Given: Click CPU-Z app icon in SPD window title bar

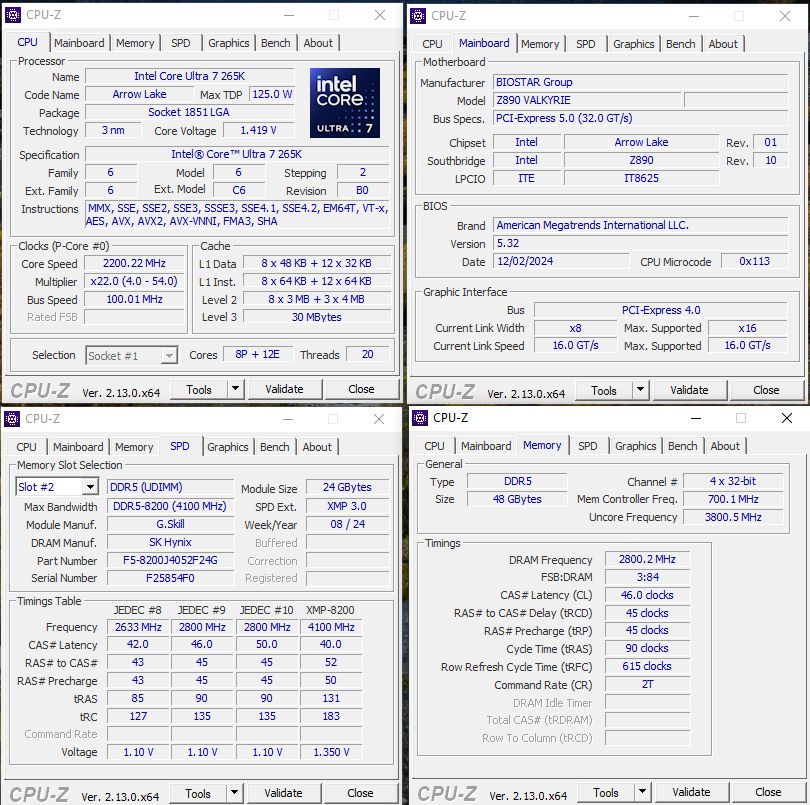Looking at the screenshot, I should coord(13,419).
